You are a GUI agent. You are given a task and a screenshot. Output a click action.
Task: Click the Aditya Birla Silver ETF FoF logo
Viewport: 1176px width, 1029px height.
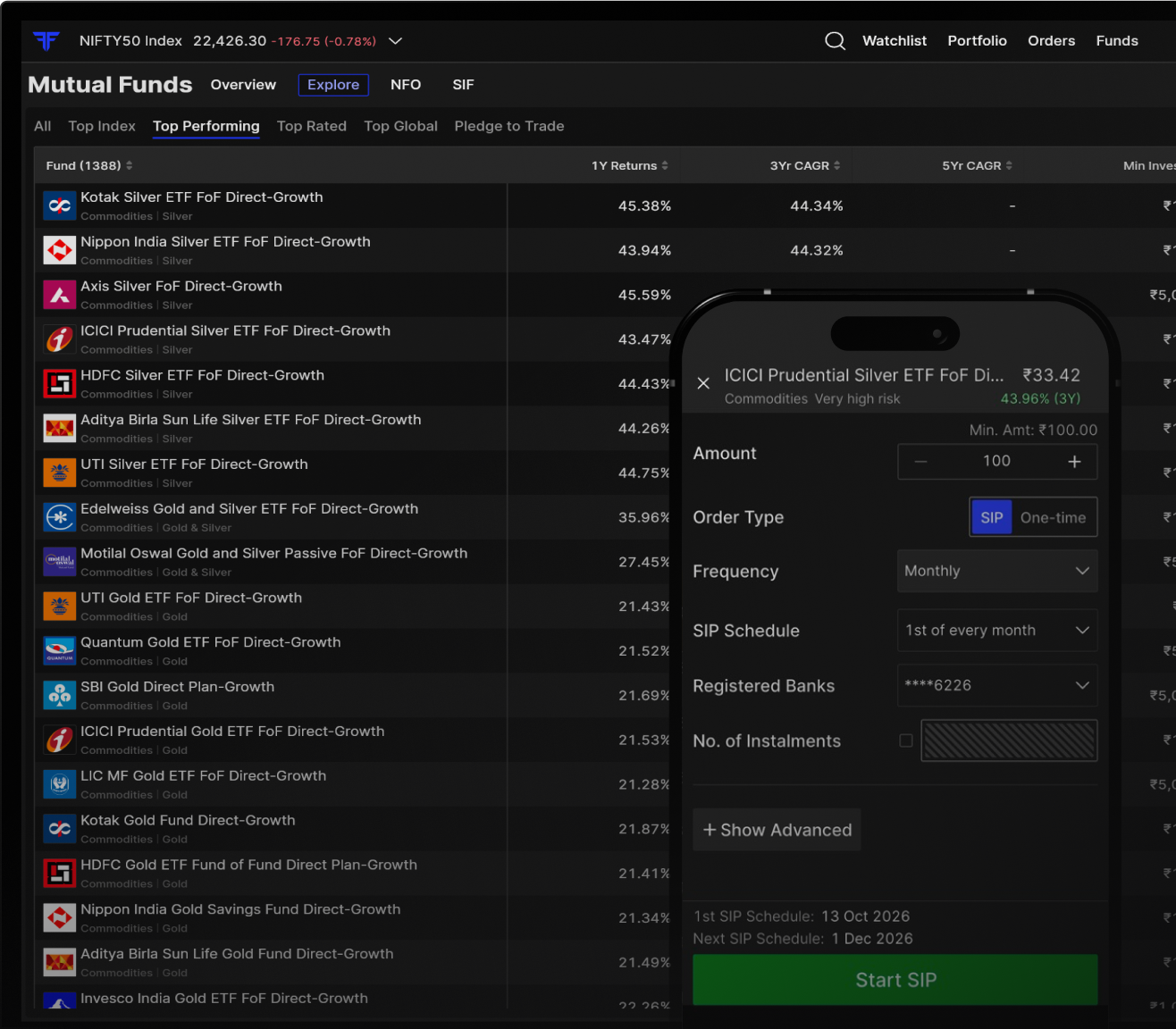pyautogui.click(x=60, y=429)
